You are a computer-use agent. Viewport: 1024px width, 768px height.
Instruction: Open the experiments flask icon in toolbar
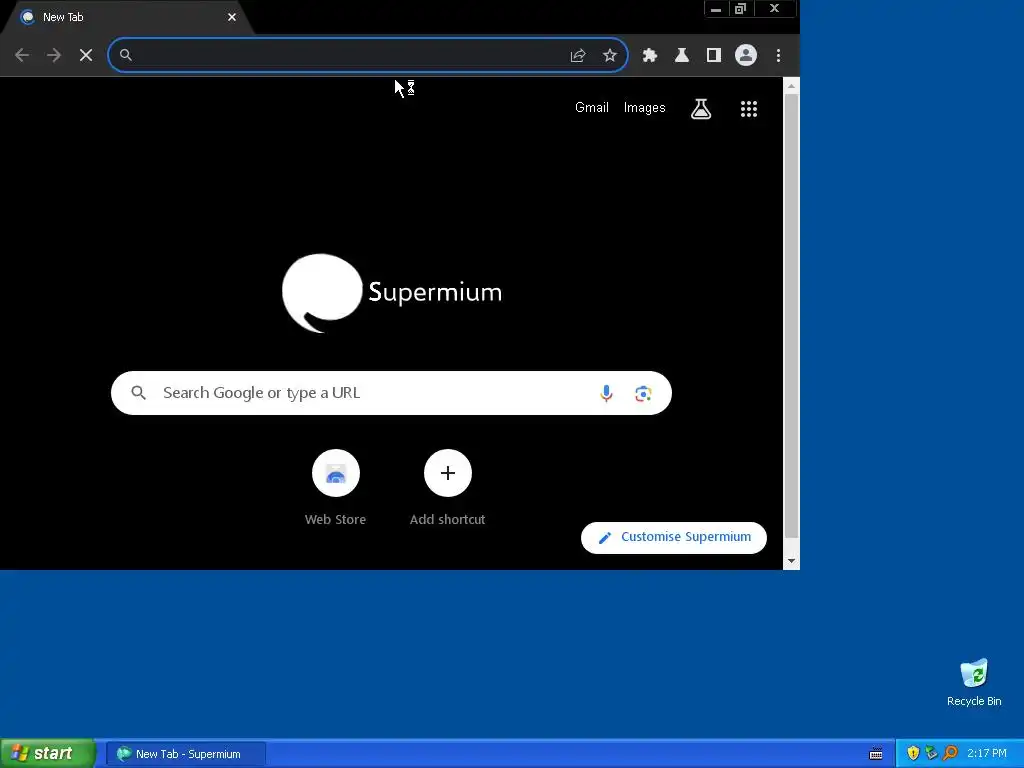[x=681, y=56]
